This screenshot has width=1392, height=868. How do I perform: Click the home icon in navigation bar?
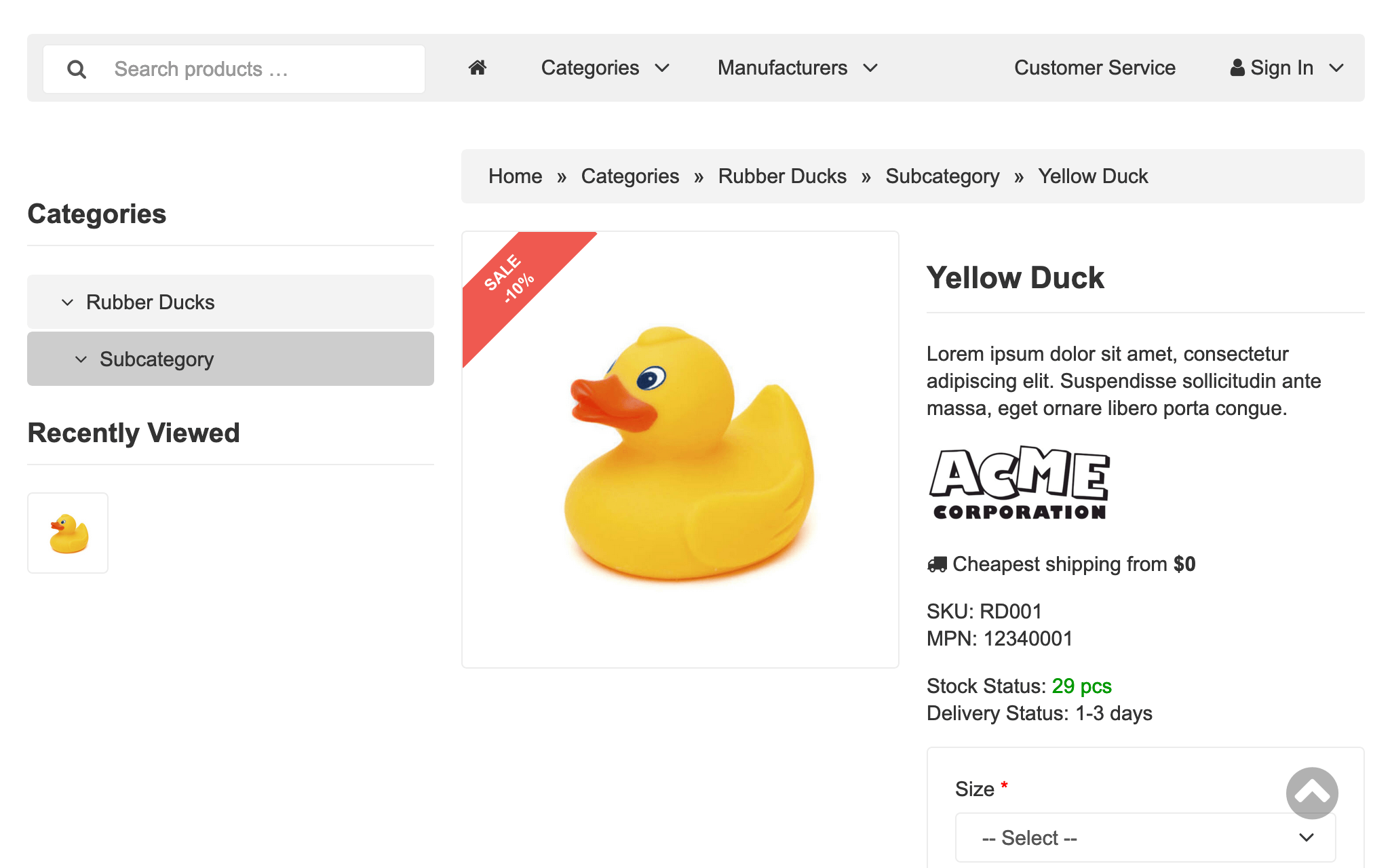coord(478,68)
